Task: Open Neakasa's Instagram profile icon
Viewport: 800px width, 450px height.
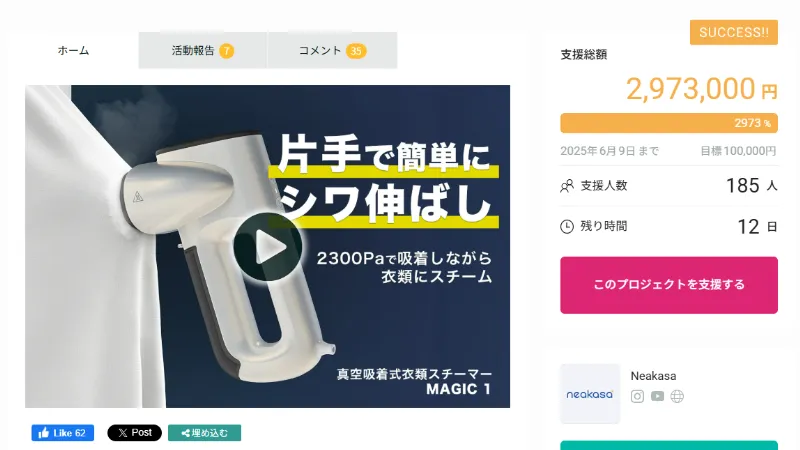Action: click(637, 396)
